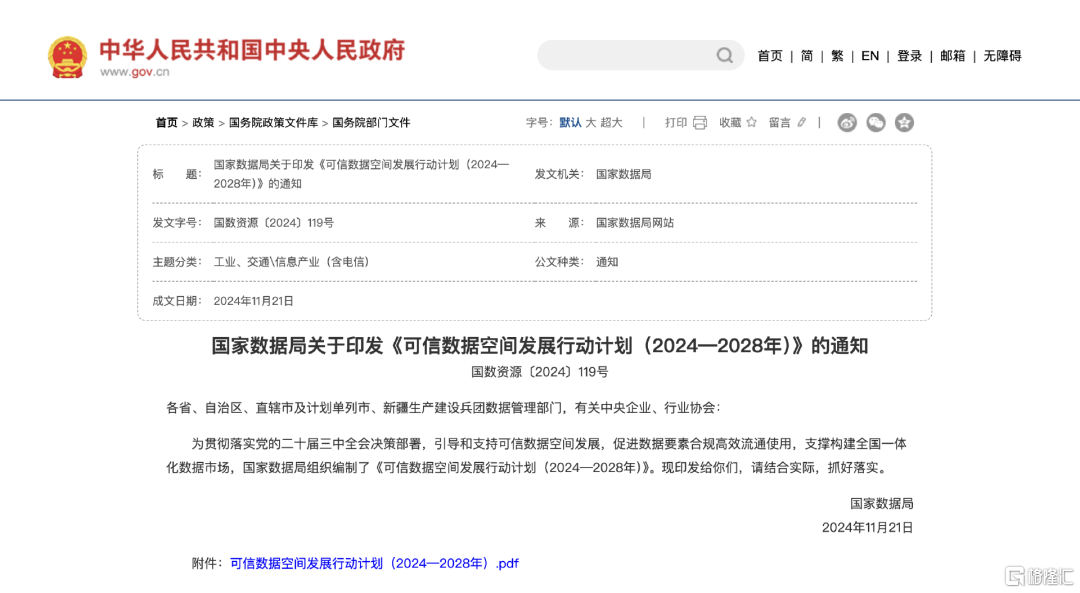
Task: Click the search magnifier icon
Action: (x=725, y=56)
